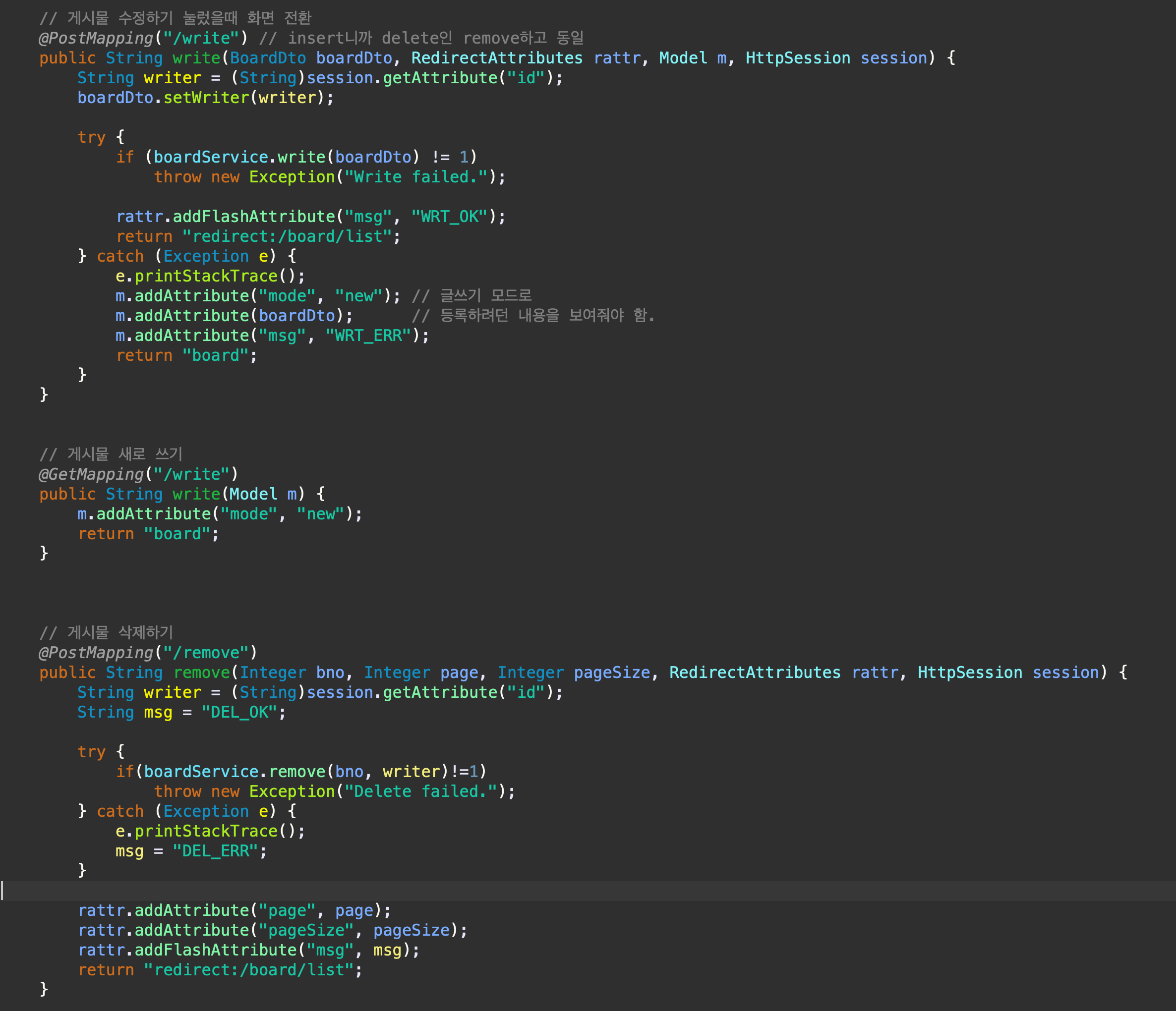Screen dimensions: 1176x1011
Task: Click the comment 글쓰기 모드로
Action: click(471, 295)
